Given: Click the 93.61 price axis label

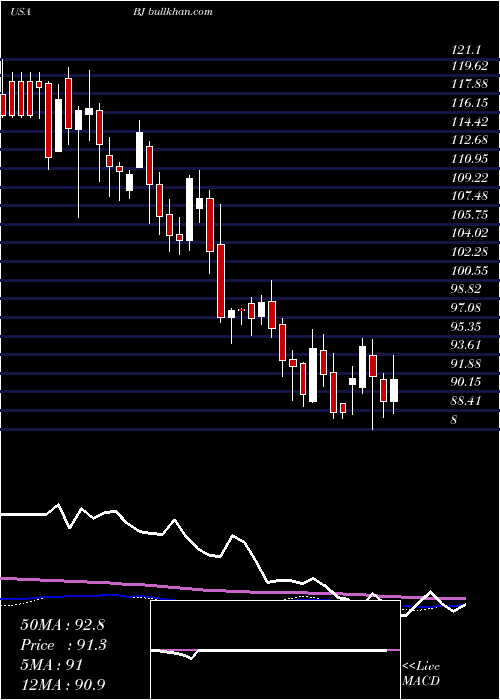Looking at the screenshot, I should pos(466,345).
